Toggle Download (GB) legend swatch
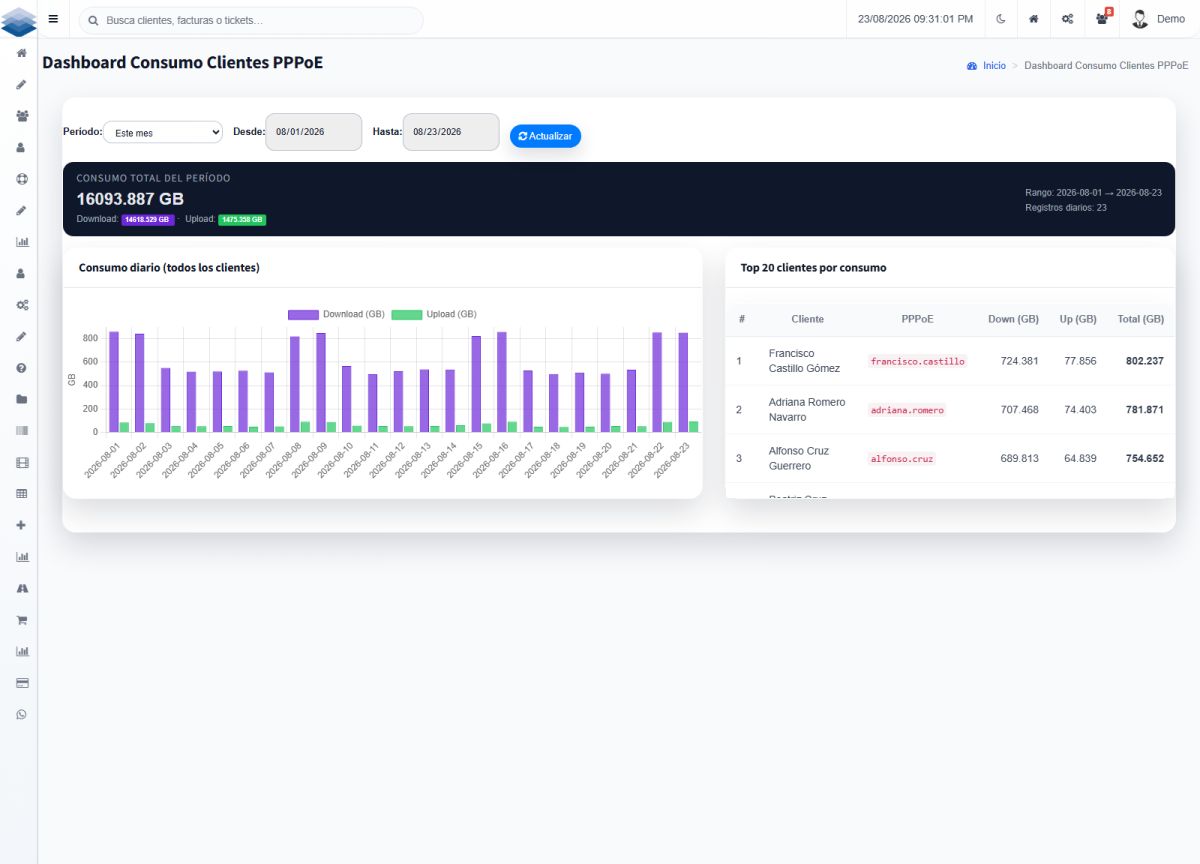Viewport: 1200px width, 864px height. point(303,314)
